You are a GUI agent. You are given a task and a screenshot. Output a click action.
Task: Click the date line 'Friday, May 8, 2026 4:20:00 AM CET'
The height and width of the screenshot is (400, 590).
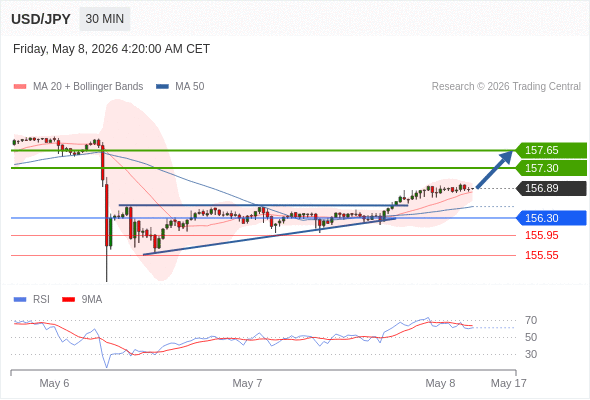(111, 49)
